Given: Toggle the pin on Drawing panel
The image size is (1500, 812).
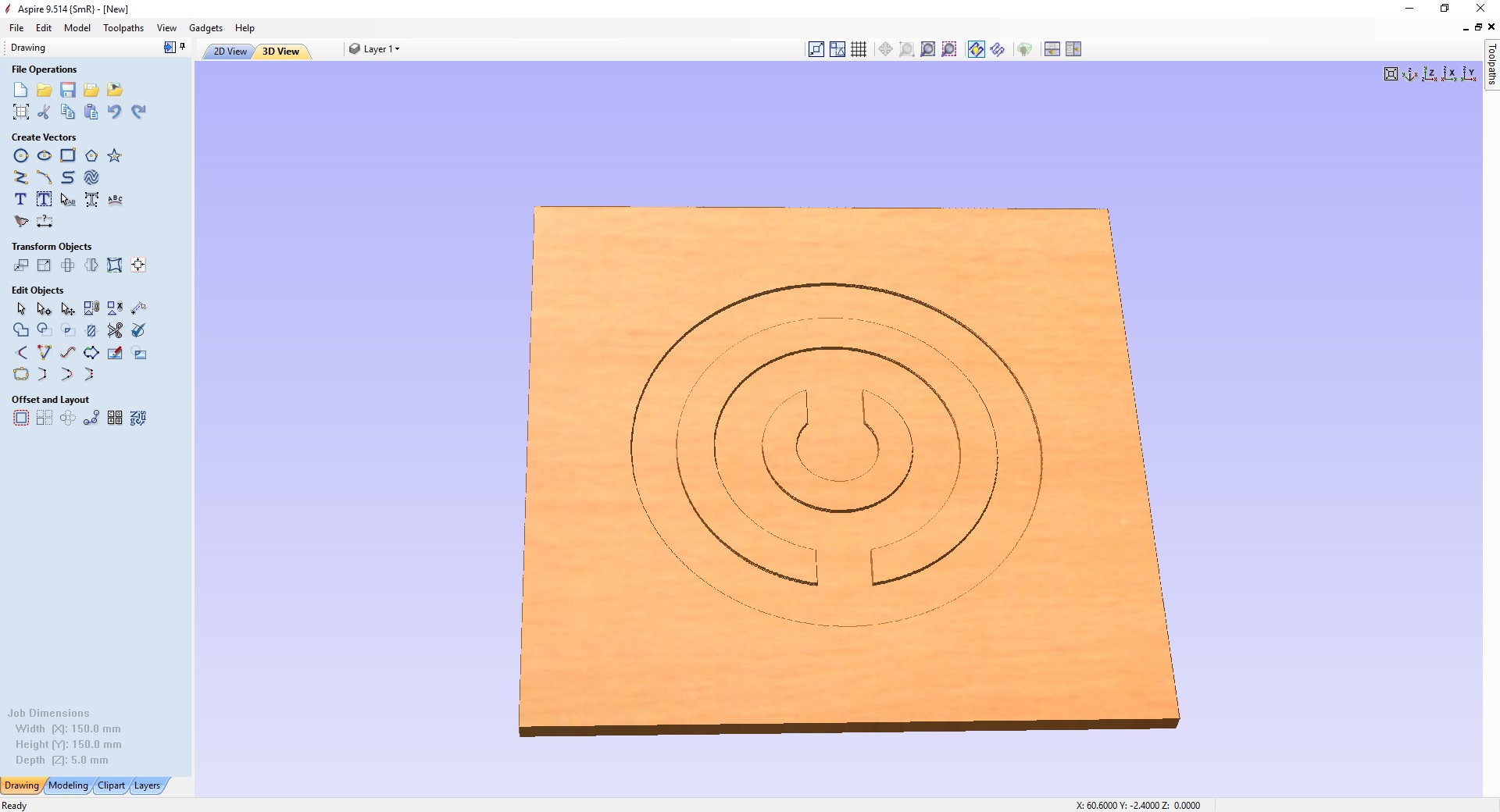Looking at the screenshot, I should click(x=183, y=47).
